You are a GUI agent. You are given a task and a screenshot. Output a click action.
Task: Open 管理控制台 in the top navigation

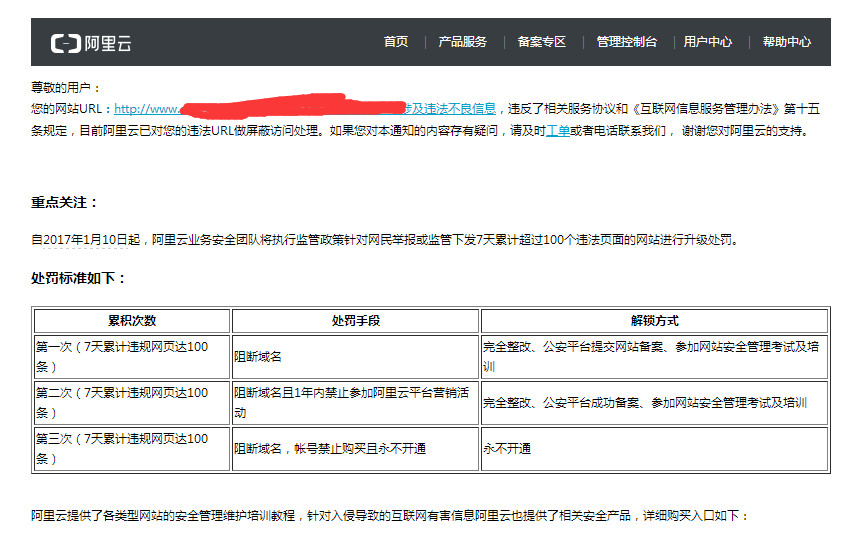(x=627, y=42)
